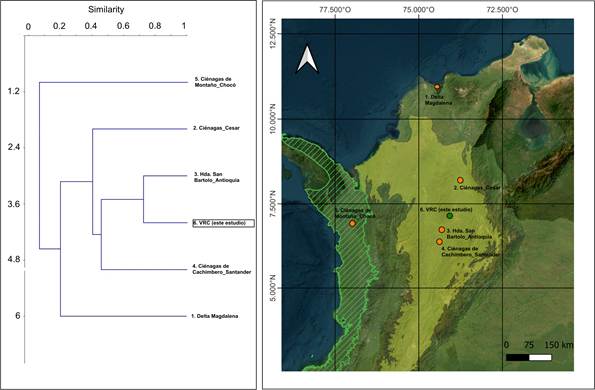The width and height of the screenshot is (595, 390).
Task: Click the 75.000°O longitude label
Action: click(419, 10)
